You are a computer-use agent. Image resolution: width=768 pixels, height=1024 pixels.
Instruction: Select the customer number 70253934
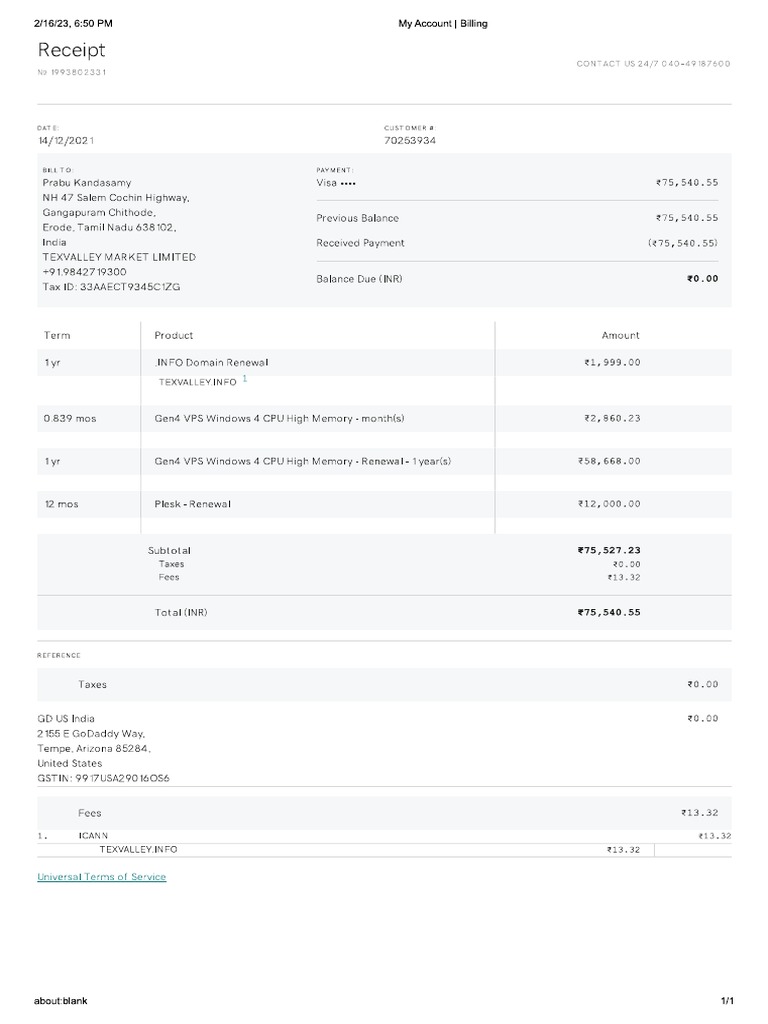[x=410, y=141]
